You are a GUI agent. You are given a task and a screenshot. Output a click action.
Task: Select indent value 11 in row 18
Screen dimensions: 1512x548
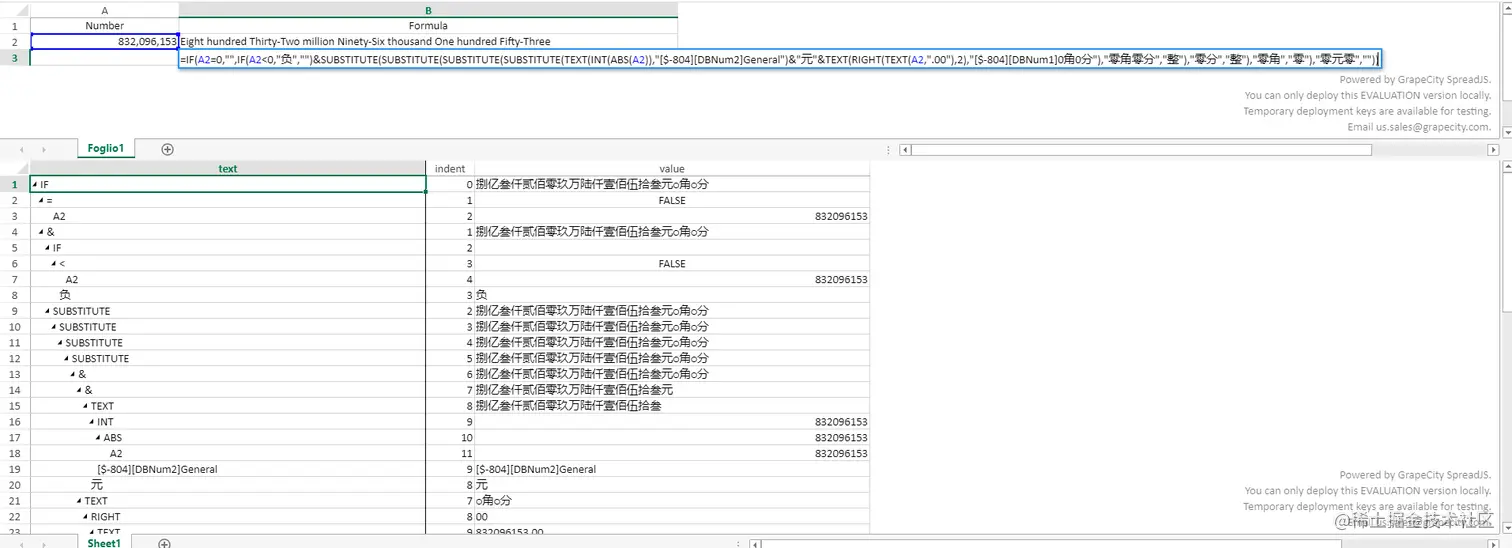[x=450, y=453]
